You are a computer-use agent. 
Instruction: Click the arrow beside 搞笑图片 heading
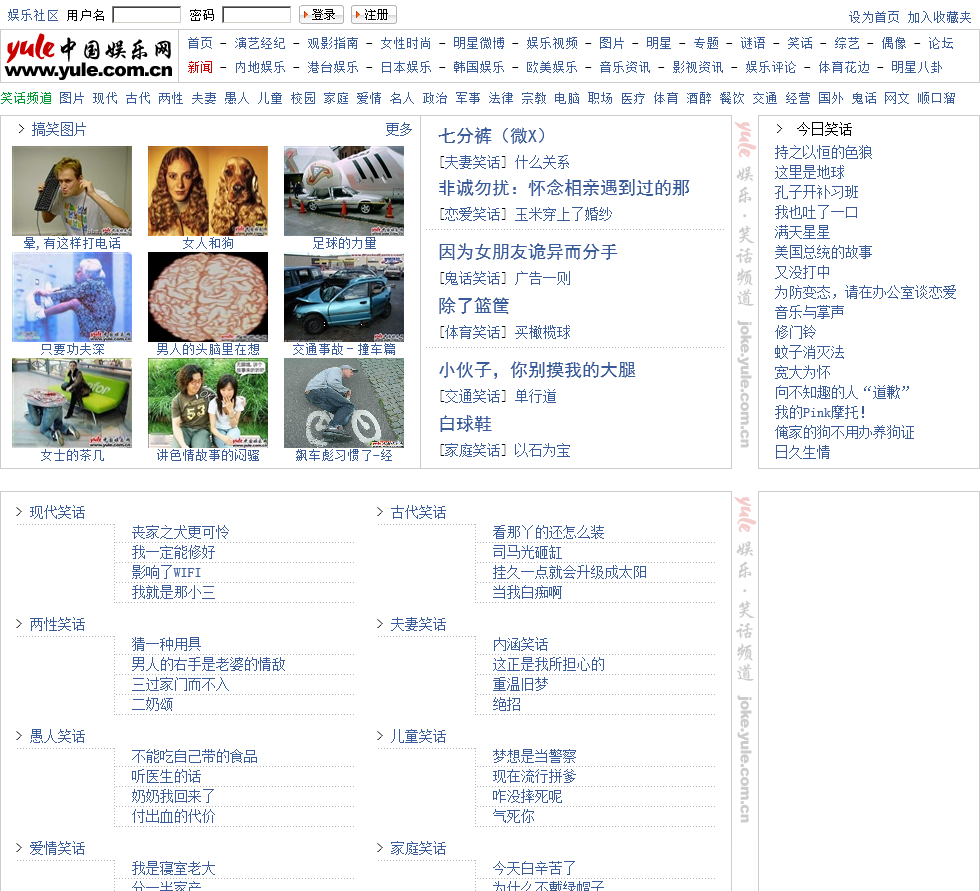[21, 129]
